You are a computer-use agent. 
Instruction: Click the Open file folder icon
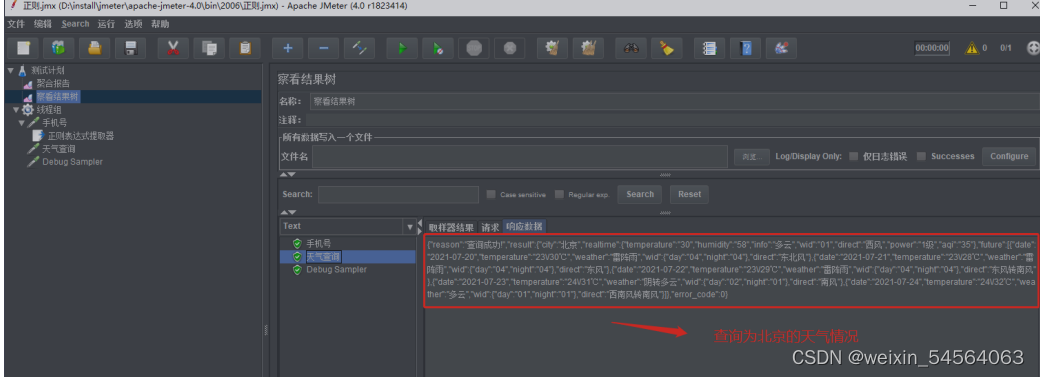pos(95,48)
